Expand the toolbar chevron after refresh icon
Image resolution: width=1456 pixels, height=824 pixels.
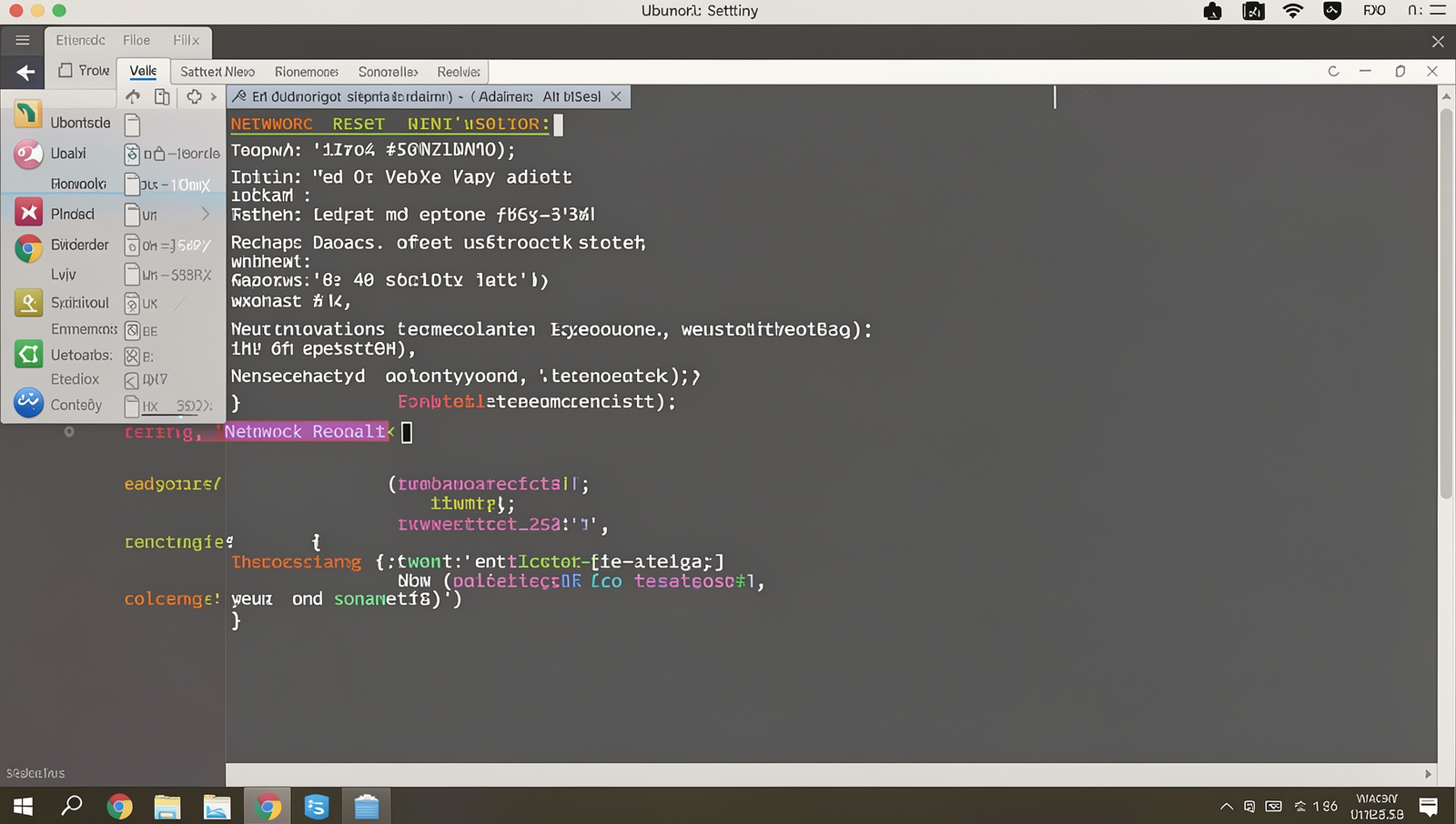click(x=214, y=96)
